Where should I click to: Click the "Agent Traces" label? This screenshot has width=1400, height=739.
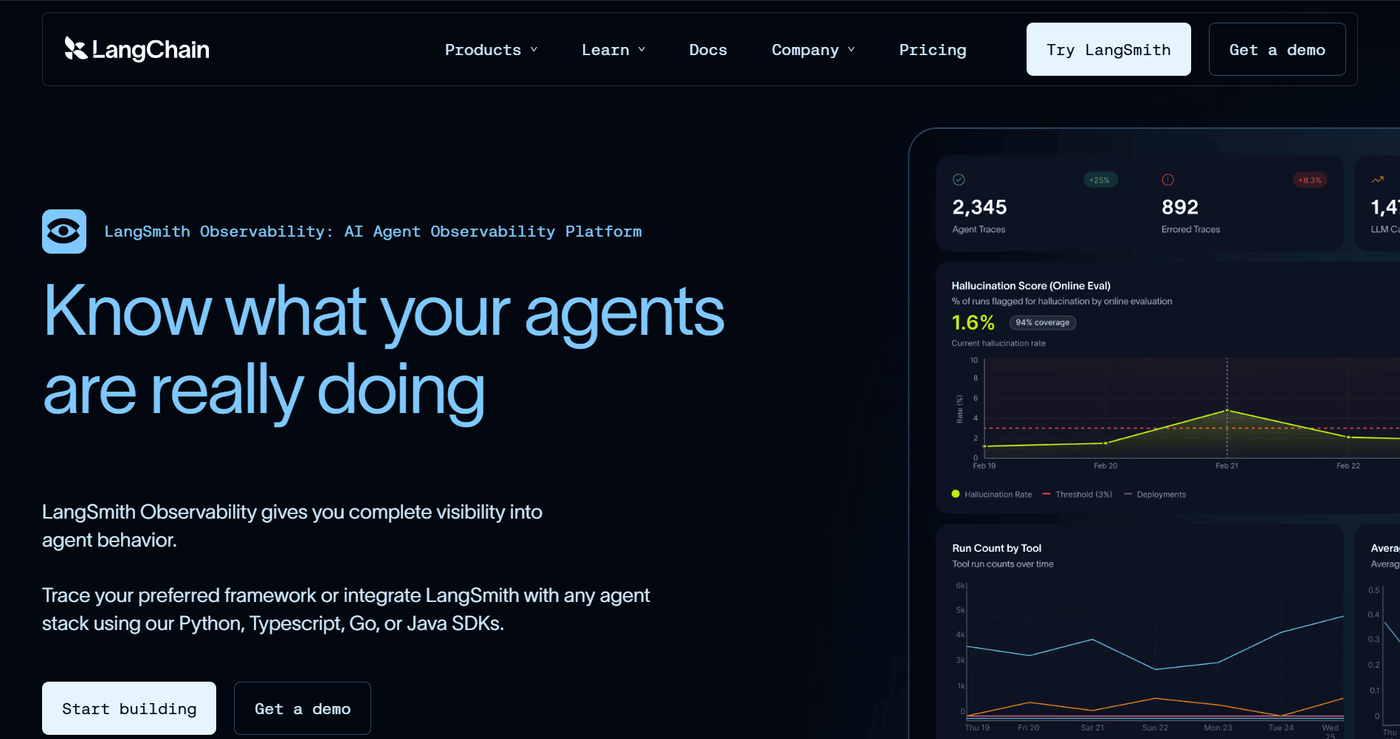979,229
